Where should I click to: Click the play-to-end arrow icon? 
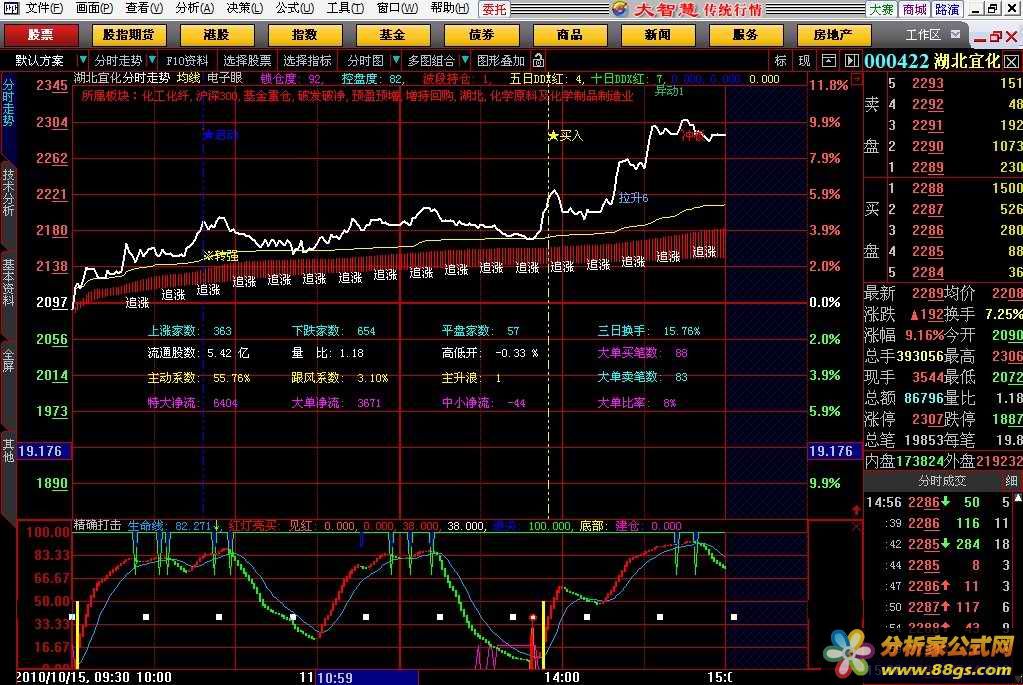(x=851, y=61)
